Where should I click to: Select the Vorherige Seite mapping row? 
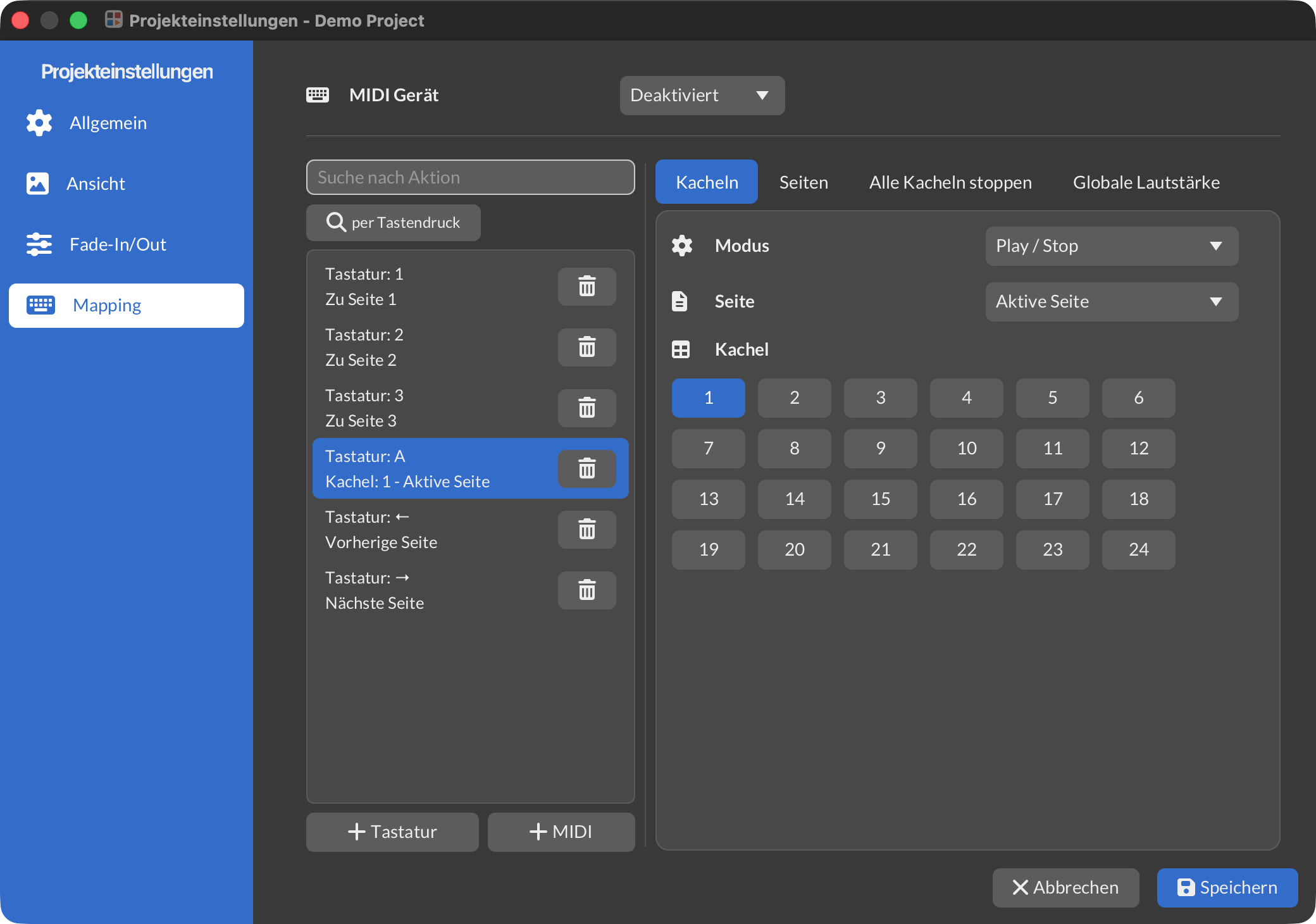pyautogui.click(x=470, y=530)
